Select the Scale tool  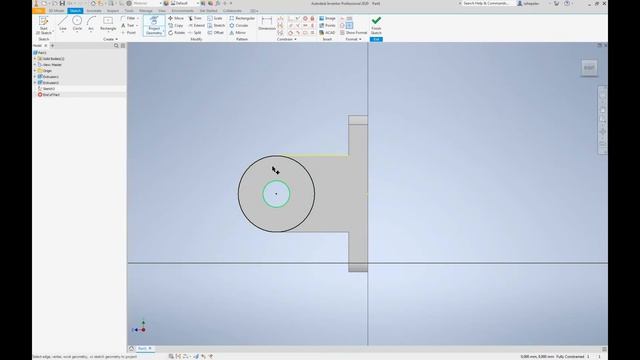pos(215,18)
